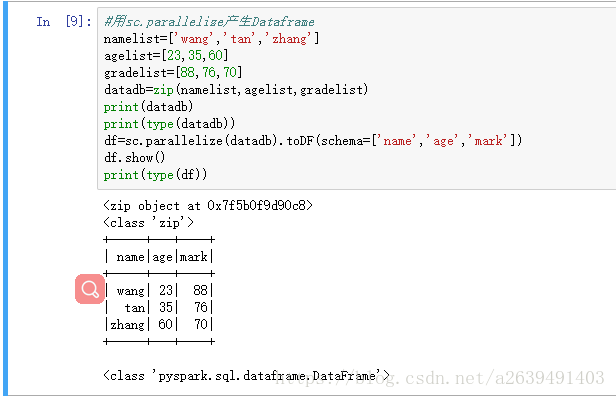Click the agelist=[23,35,60] line
616x398 pixels.
tap(166, 55)
